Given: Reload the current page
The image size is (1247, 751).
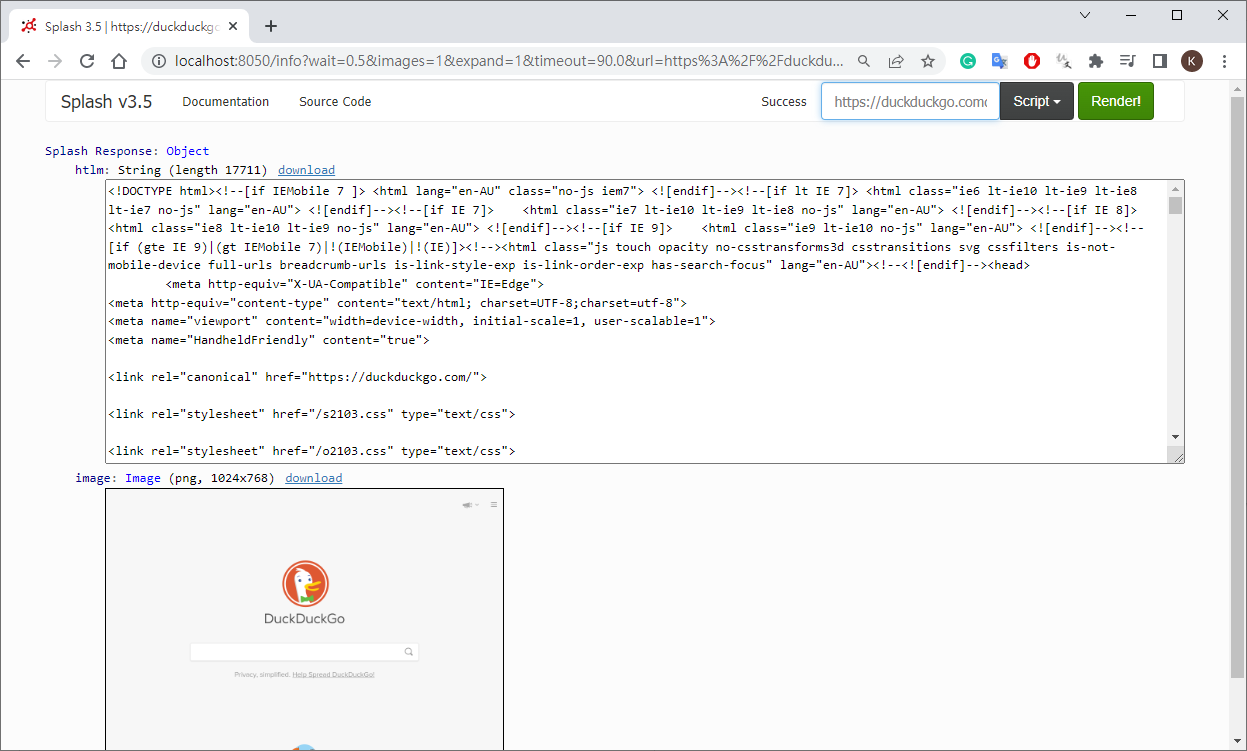Looking at the screenshot, I should click(x=87, y=61).
